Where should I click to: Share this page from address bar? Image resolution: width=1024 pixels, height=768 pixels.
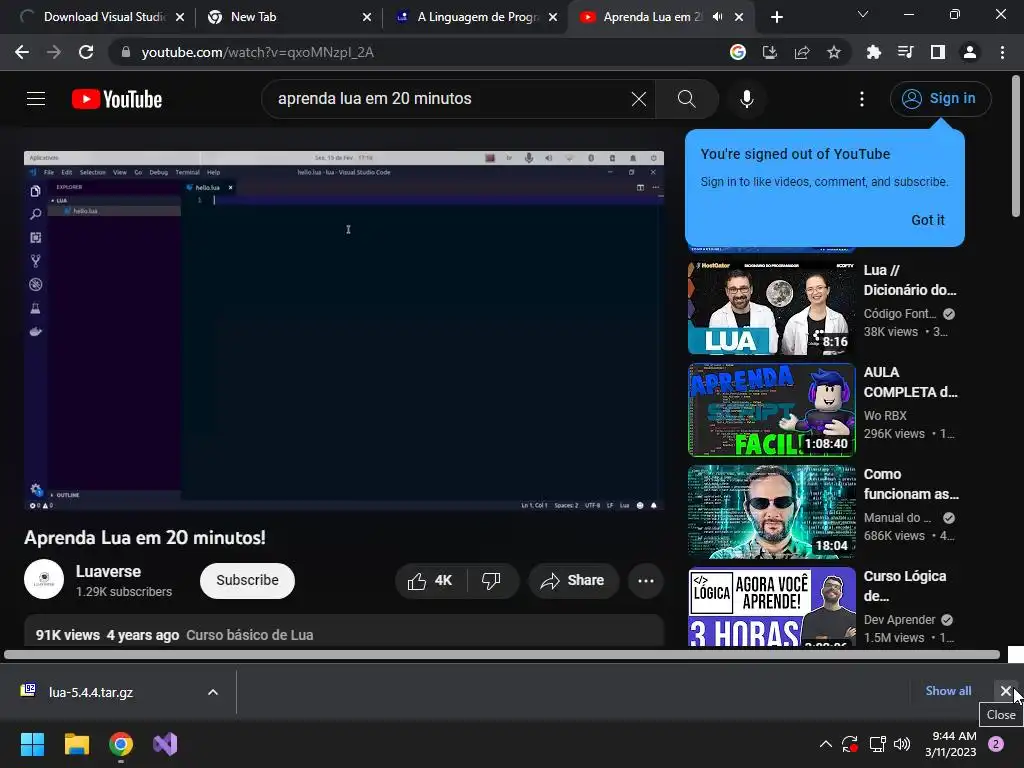[x=801, y=52]
